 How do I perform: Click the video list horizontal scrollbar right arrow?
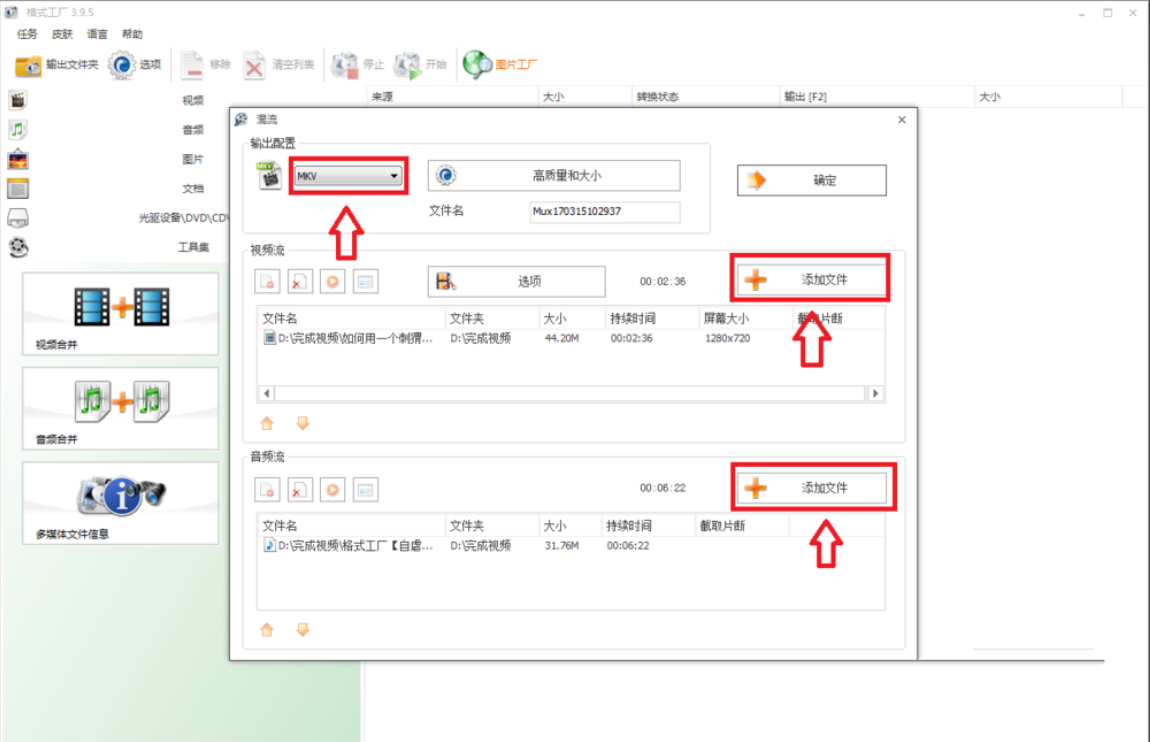tap(875, 394)
